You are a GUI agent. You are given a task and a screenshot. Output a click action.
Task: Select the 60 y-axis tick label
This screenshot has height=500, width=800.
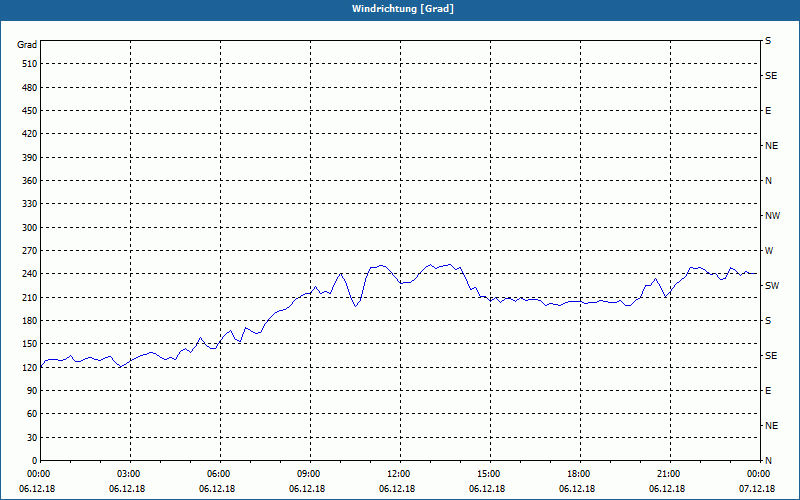coord(32,414)
